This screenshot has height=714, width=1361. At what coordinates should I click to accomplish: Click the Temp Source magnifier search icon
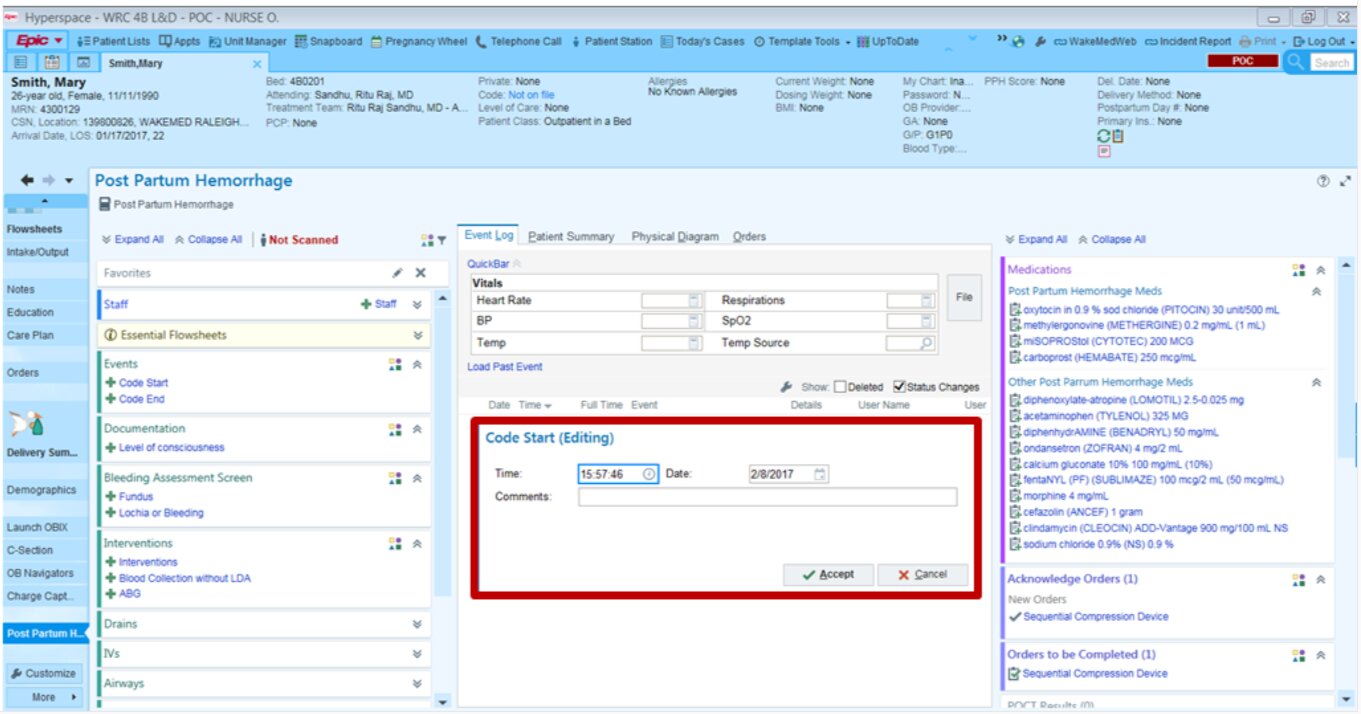[x=926, y=343]
